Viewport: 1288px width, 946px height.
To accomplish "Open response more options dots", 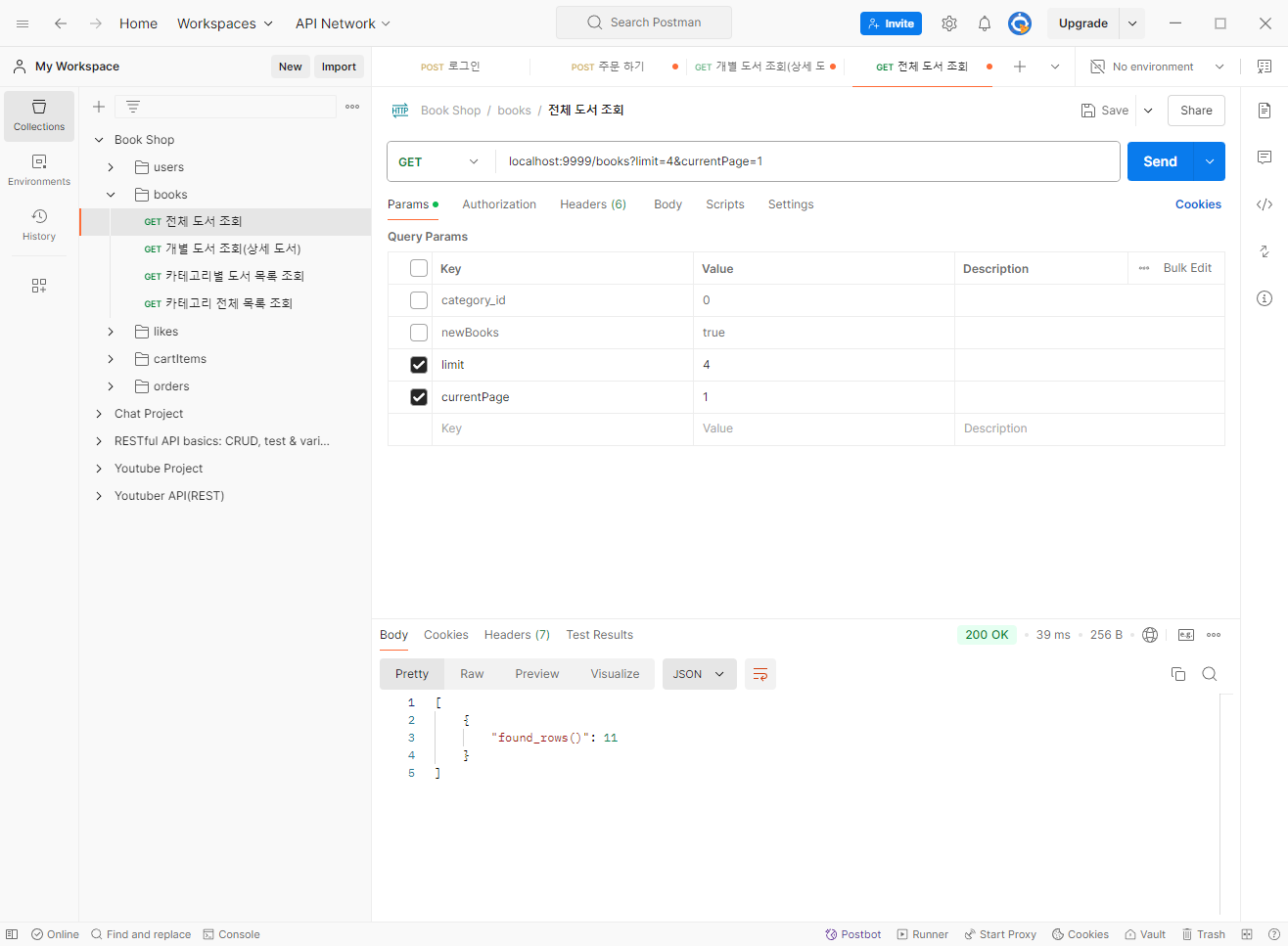I will (x=1214, y=635).
